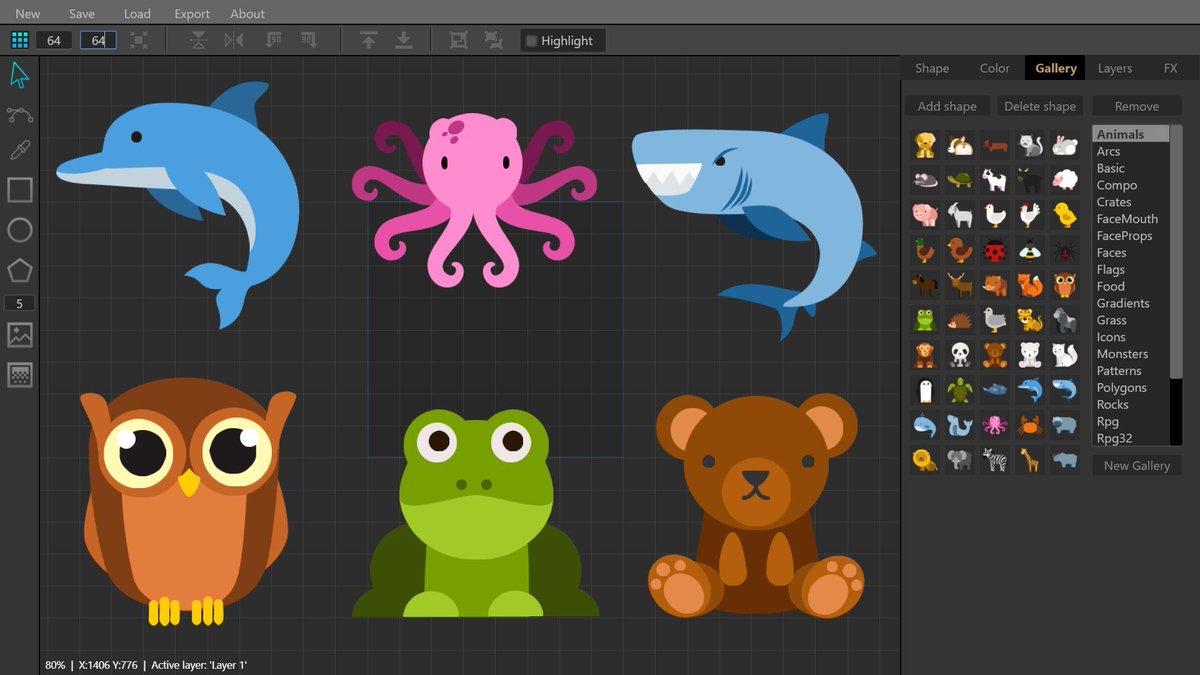1200x675 pixels.
Task: Click the checkered image tool icon
Action: tap(19, 375)
